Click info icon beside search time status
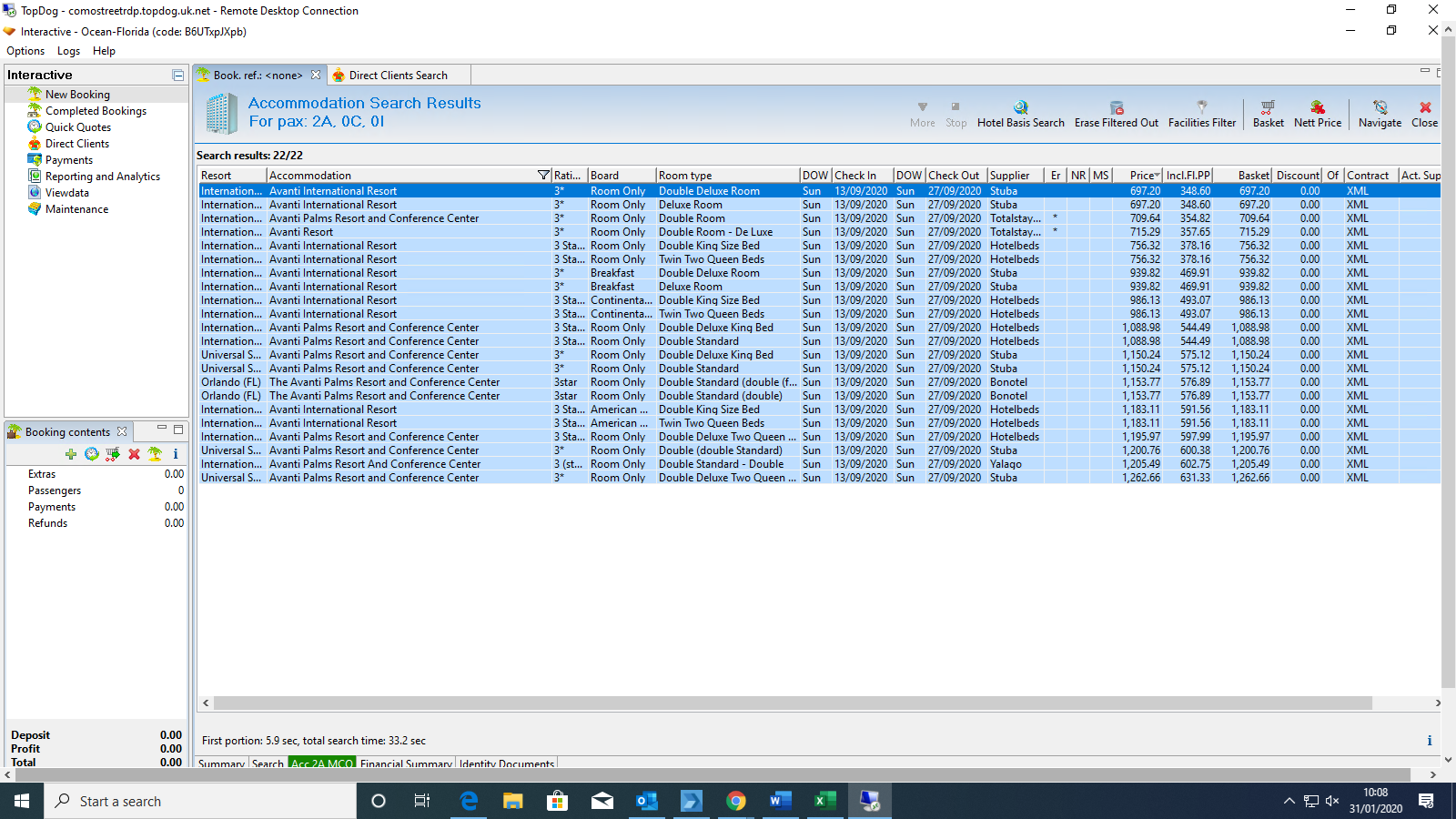This screenshot has width=1456, height=819. 1429,741
